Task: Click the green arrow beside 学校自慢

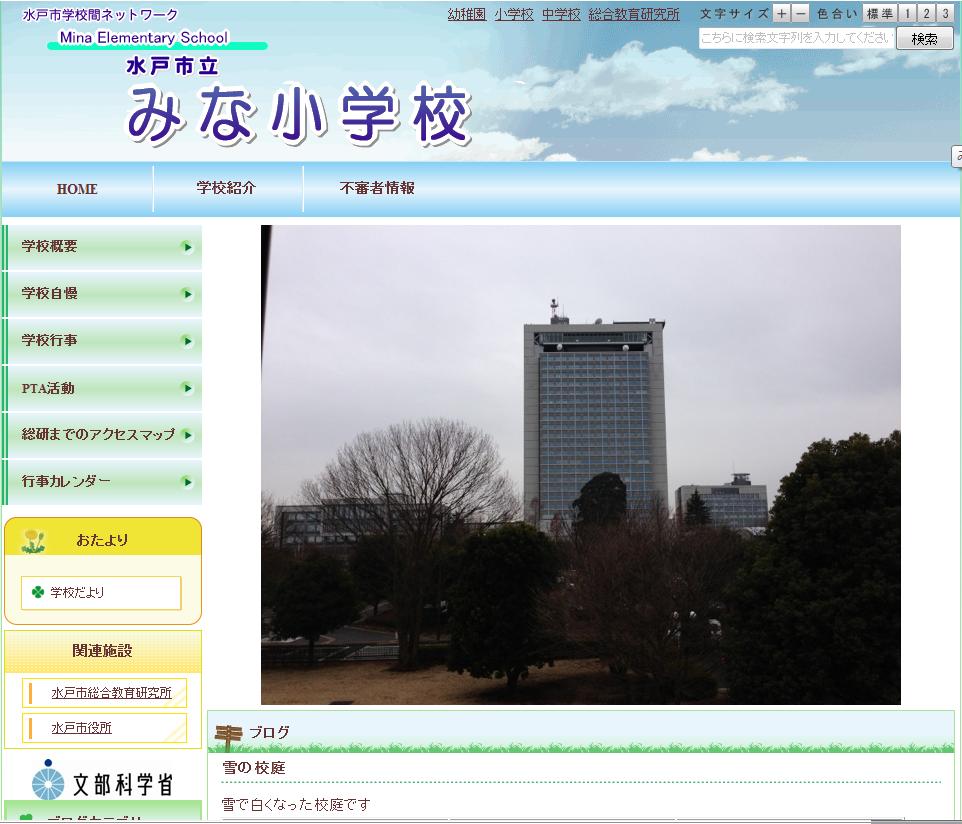Action: 188,295
